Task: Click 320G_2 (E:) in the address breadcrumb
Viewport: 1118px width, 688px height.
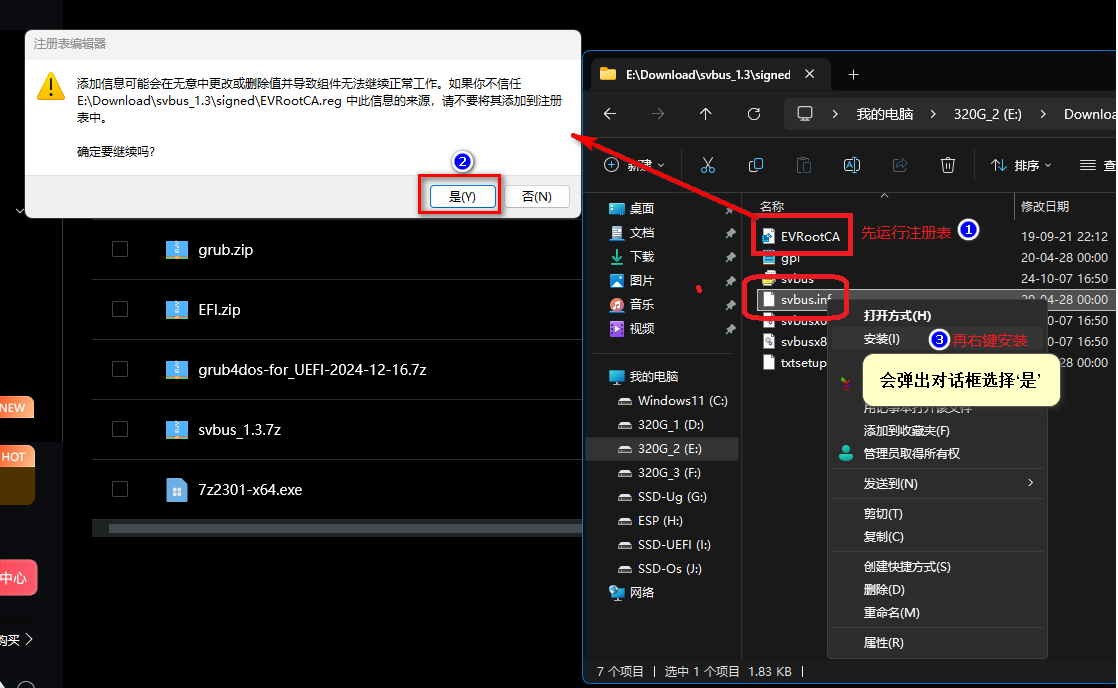Action: pos(988,114)
